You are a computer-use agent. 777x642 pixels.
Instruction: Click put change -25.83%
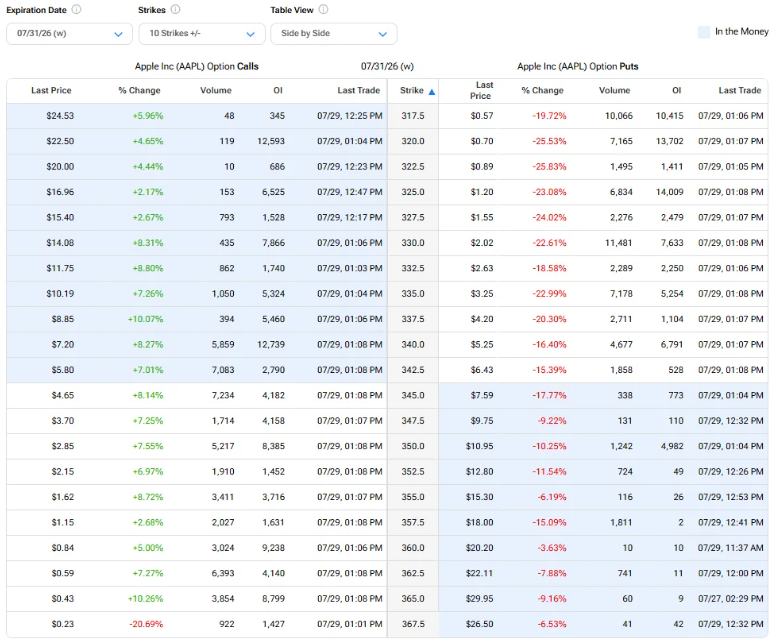(549, 167)
